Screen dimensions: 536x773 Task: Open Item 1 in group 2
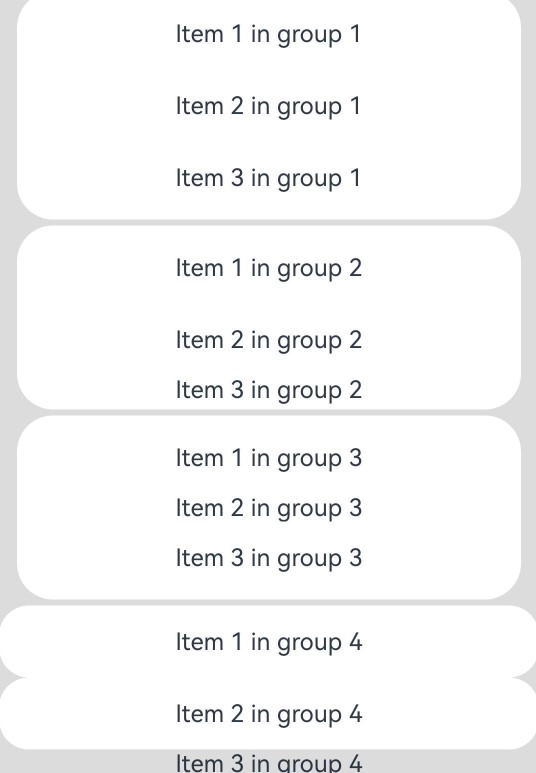coord(269,269)
